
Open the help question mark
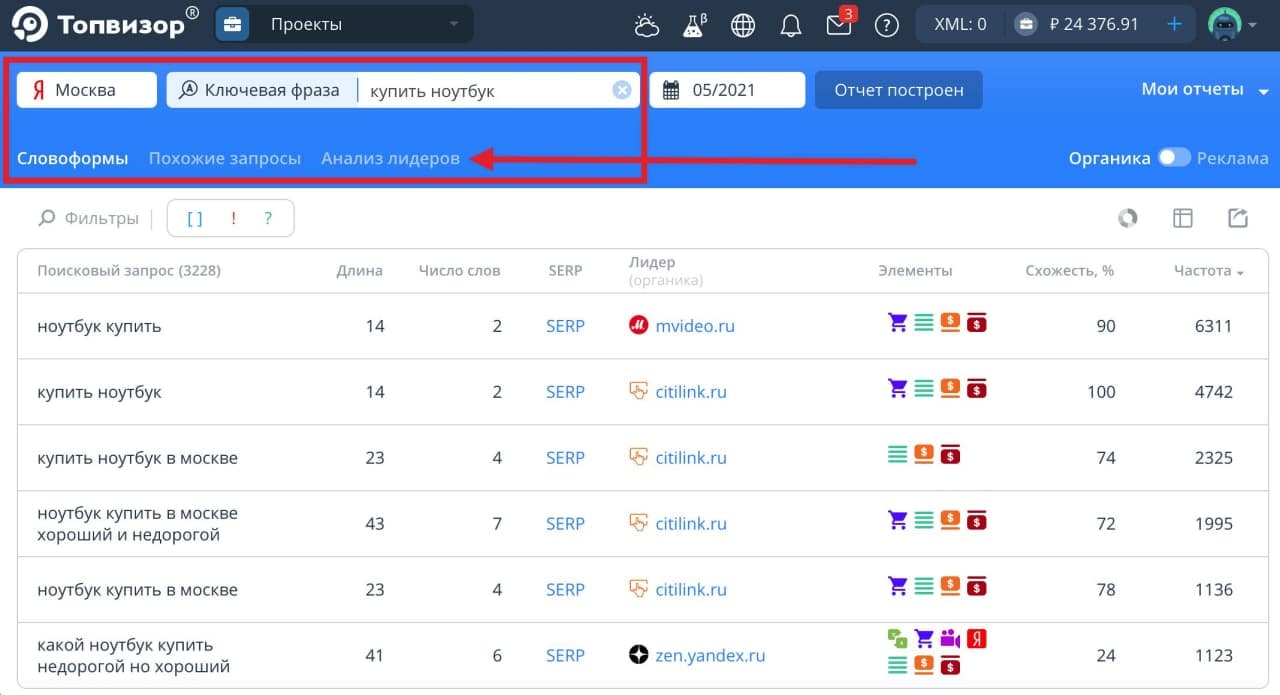click(x=886, y=25)
